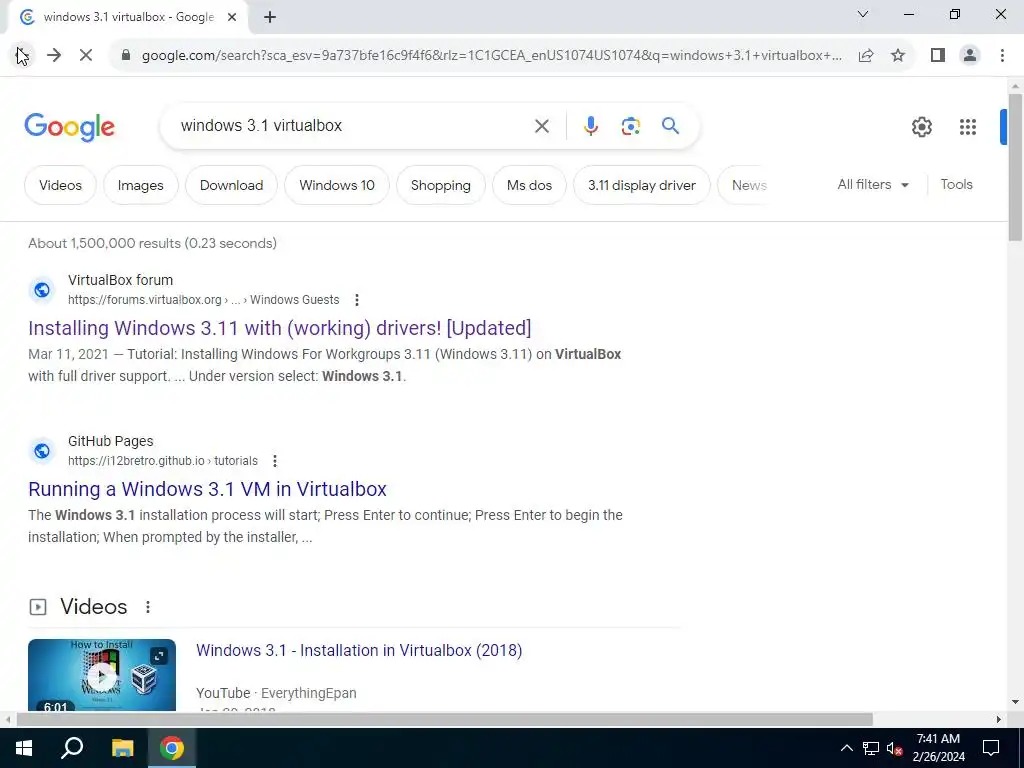Viewport: 1024px width, 768px height.
Task: Click the i12bretro.github.io URL breadcrumb
Action: (163, 461)
